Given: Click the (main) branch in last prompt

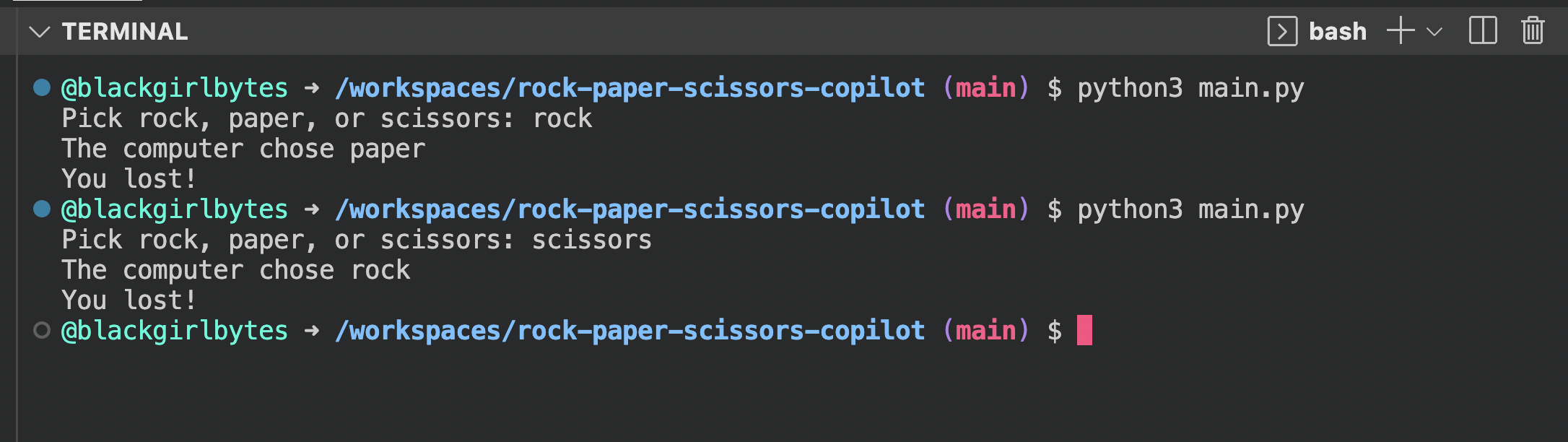Looking at the screenshot, I should click(986, 331).
